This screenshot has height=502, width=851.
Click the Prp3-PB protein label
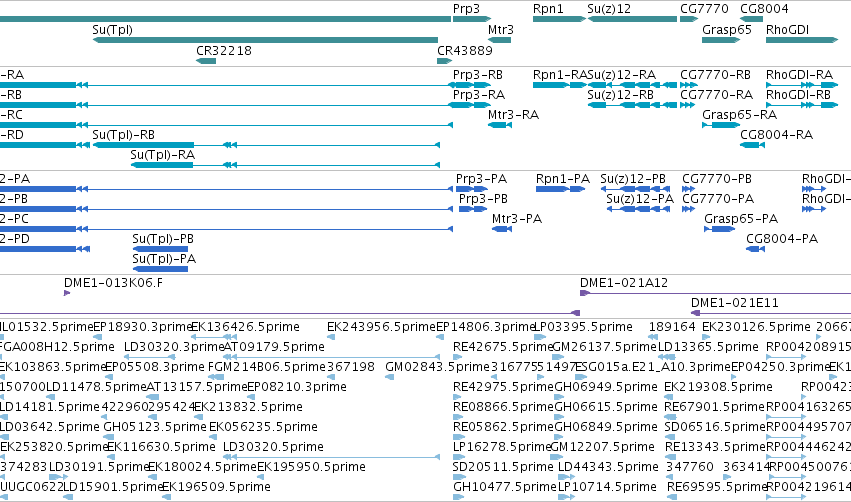point(483,199)
